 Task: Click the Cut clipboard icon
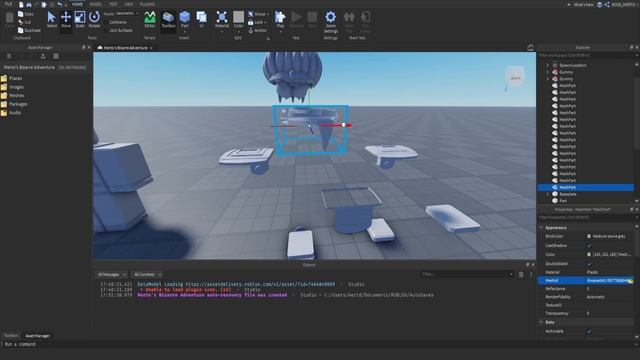coord(20,22)
